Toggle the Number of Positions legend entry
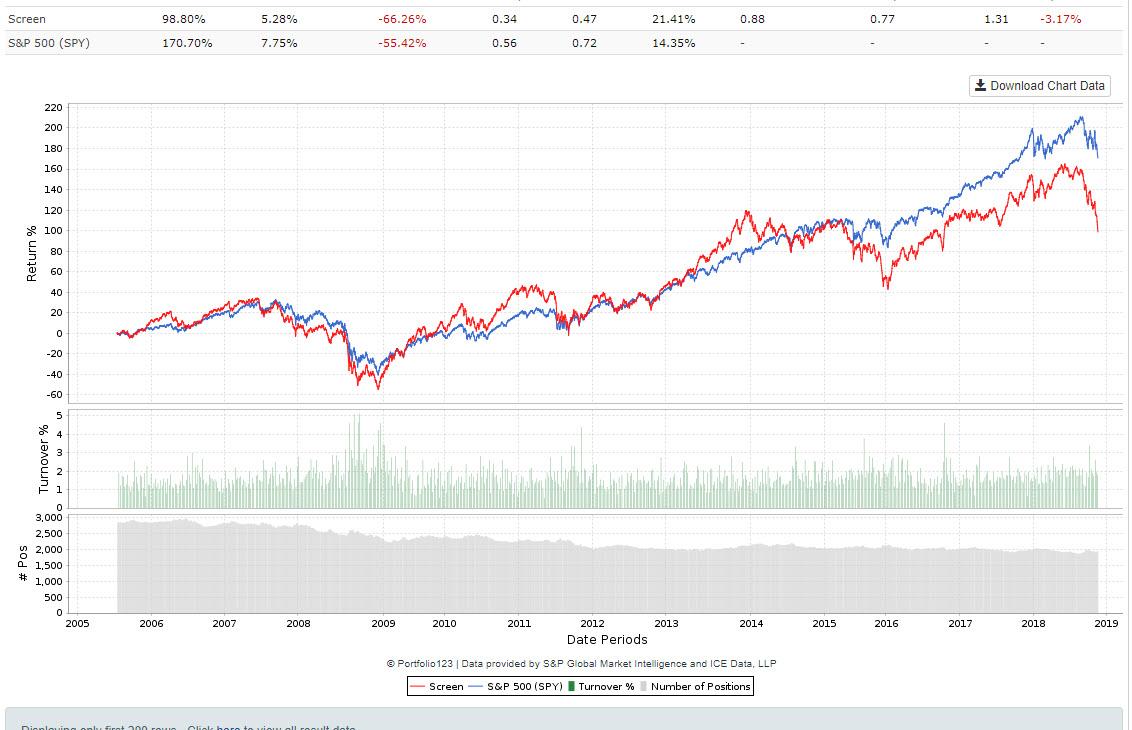Viewport: 1132px width, 730px height. [x=695, y=687]
